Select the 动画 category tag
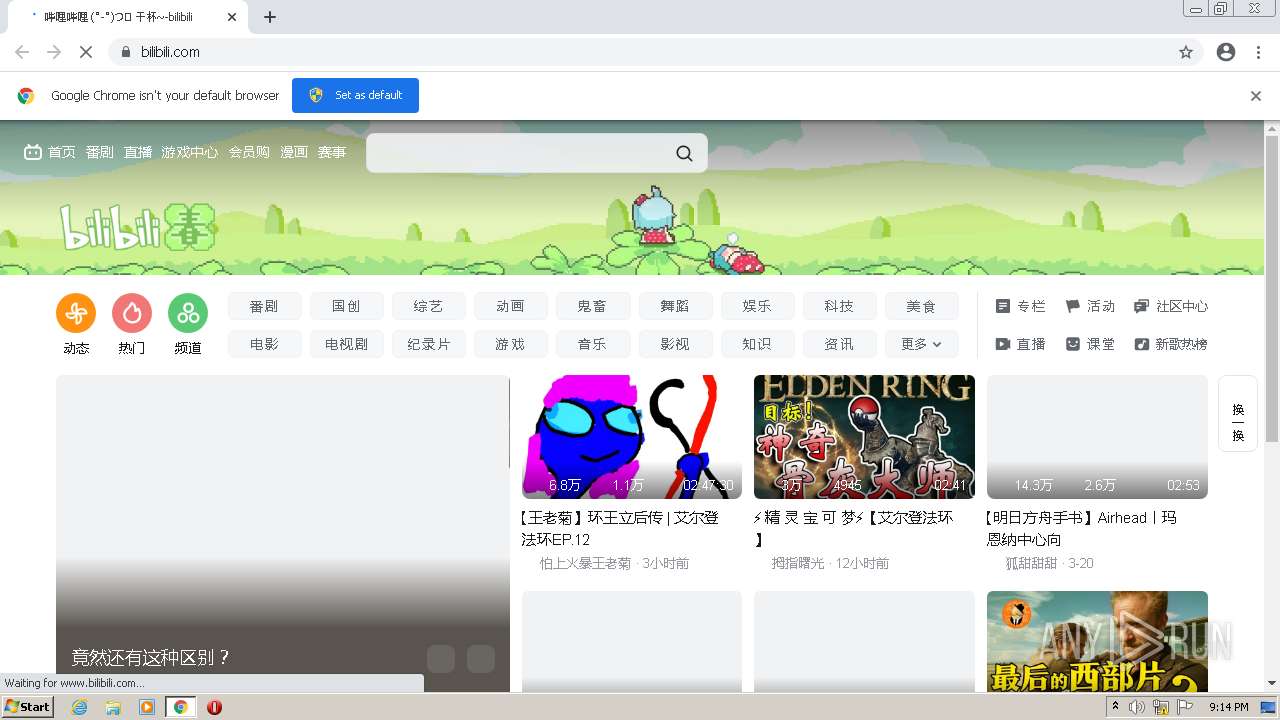Viewport: 1280px width, 720px height. [x=510, y=306]
